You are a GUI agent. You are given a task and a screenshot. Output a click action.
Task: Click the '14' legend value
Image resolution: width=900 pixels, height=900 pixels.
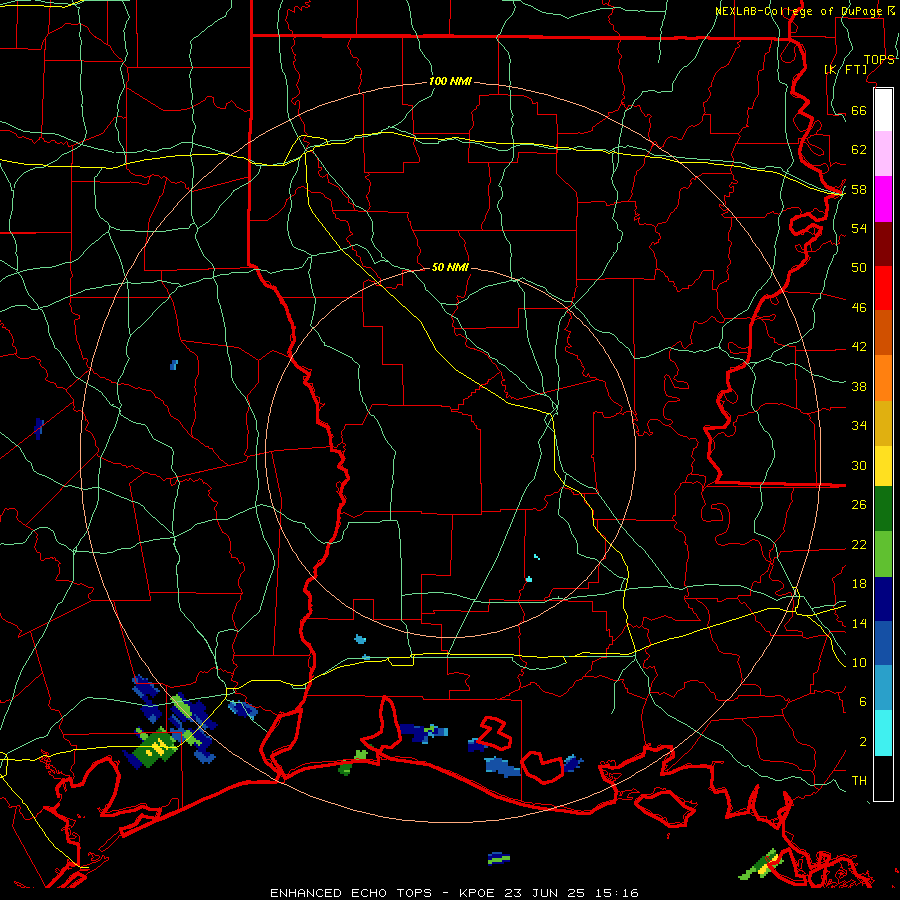click(x=859, y=623)
